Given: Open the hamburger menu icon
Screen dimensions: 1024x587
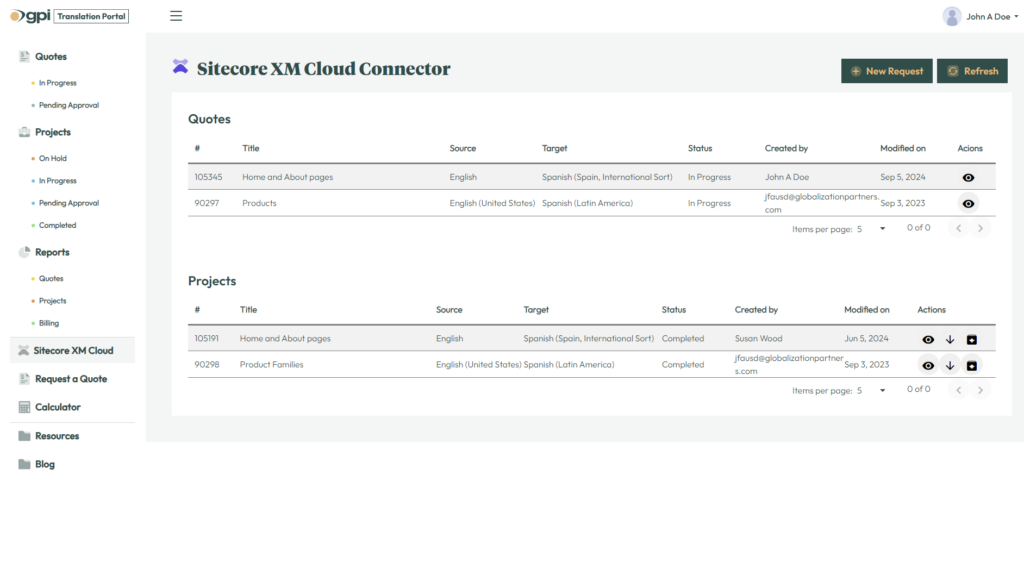Looking at the screenshot, I should (x=176, y=16).
